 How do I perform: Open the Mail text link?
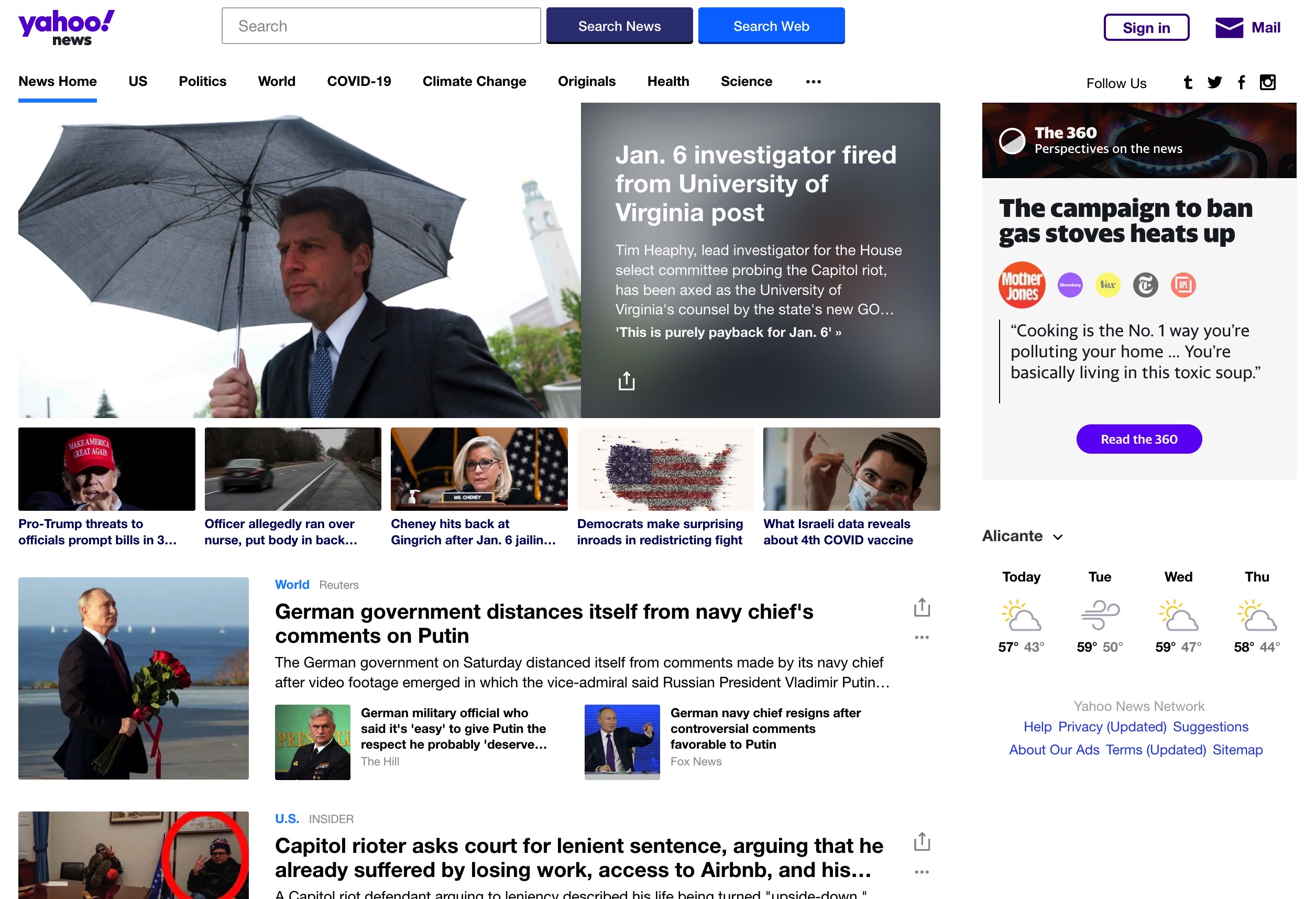coord(1265,27)
